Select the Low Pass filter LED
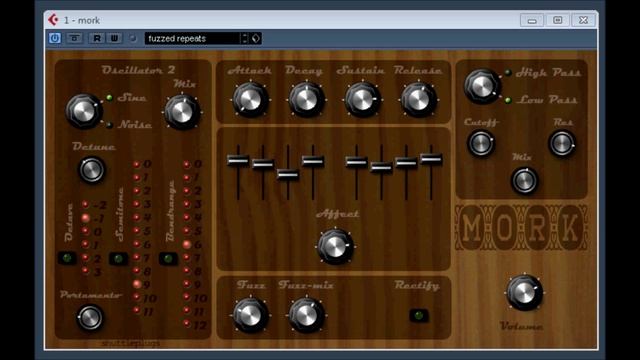Screen dimensions: 640x360 point(508,100)
